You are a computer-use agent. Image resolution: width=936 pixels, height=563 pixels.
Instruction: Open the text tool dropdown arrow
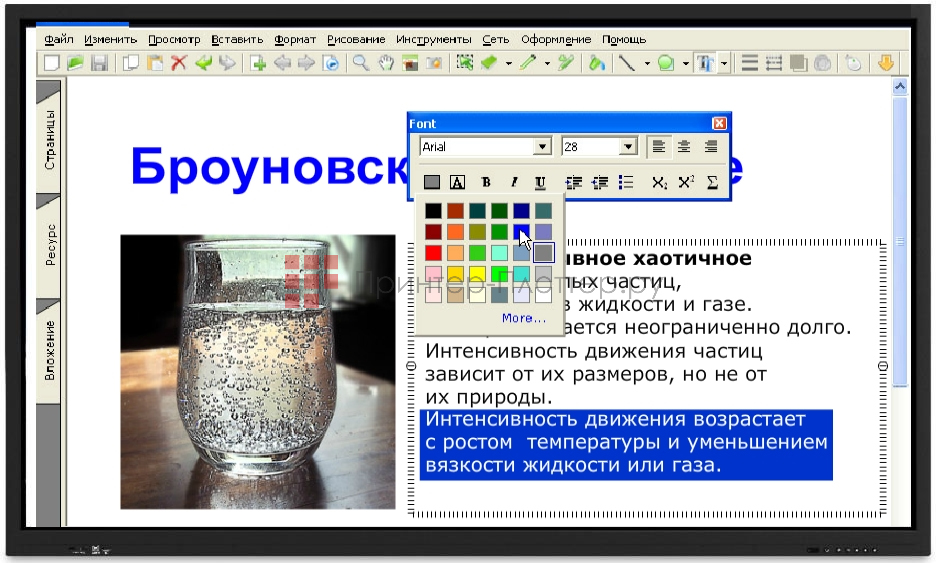[x=724, y=63]
